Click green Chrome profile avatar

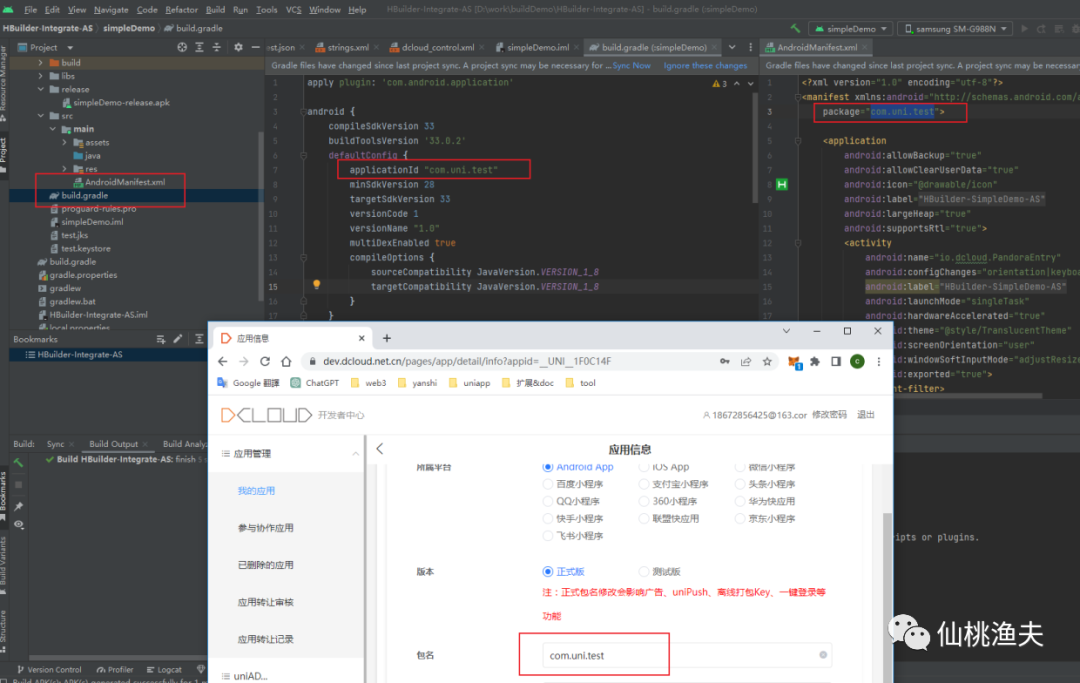[858, 361]
